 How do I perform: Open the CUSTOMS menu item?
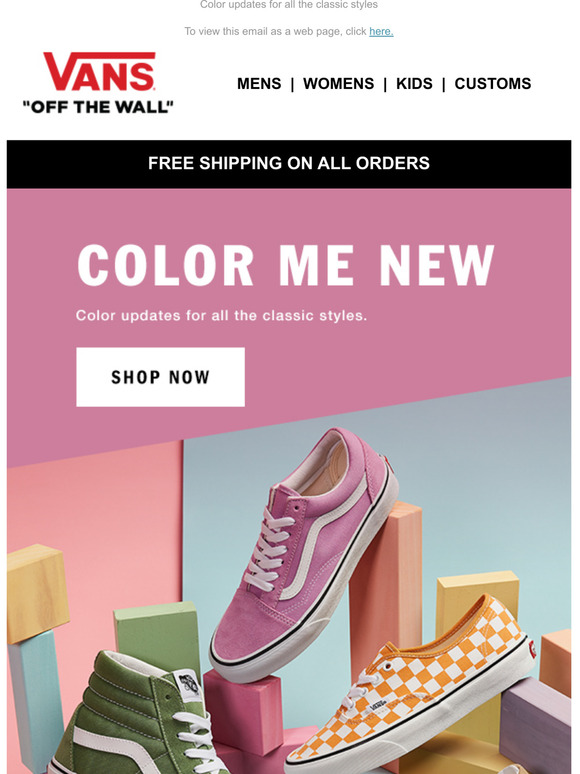point(493,83)
